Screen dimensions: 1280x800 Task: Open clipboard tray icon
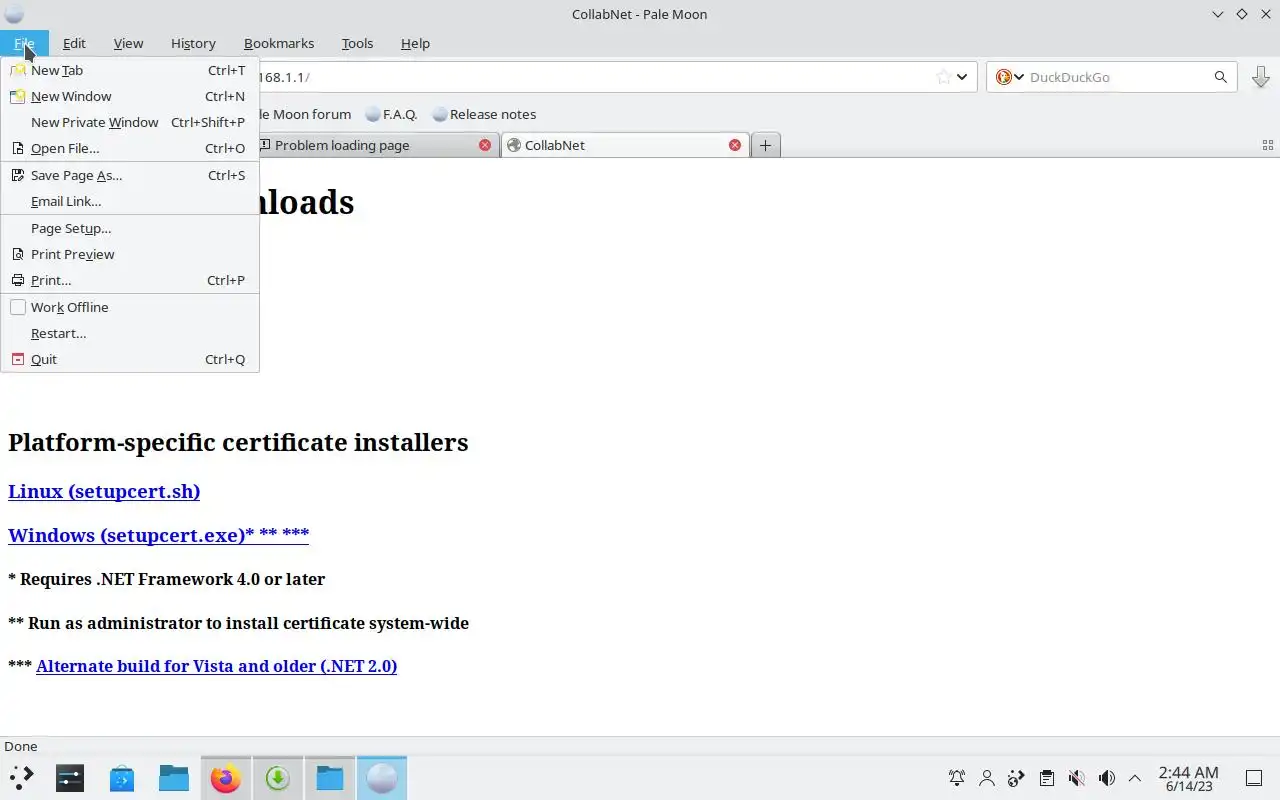(x=1046, y=778)
